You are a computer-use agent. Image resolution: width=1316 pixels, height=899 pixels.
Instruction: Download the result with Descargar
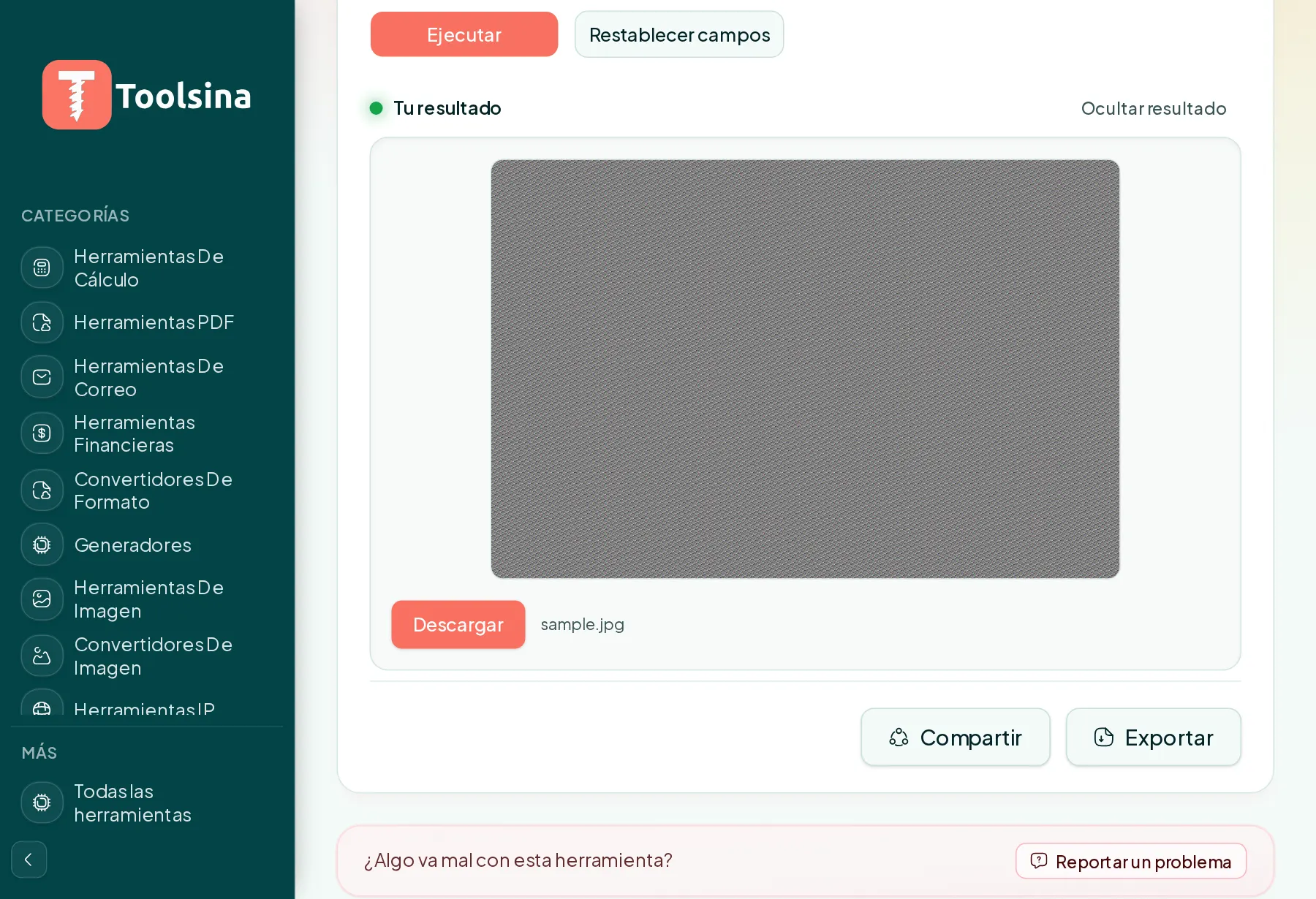pos(458,625)
